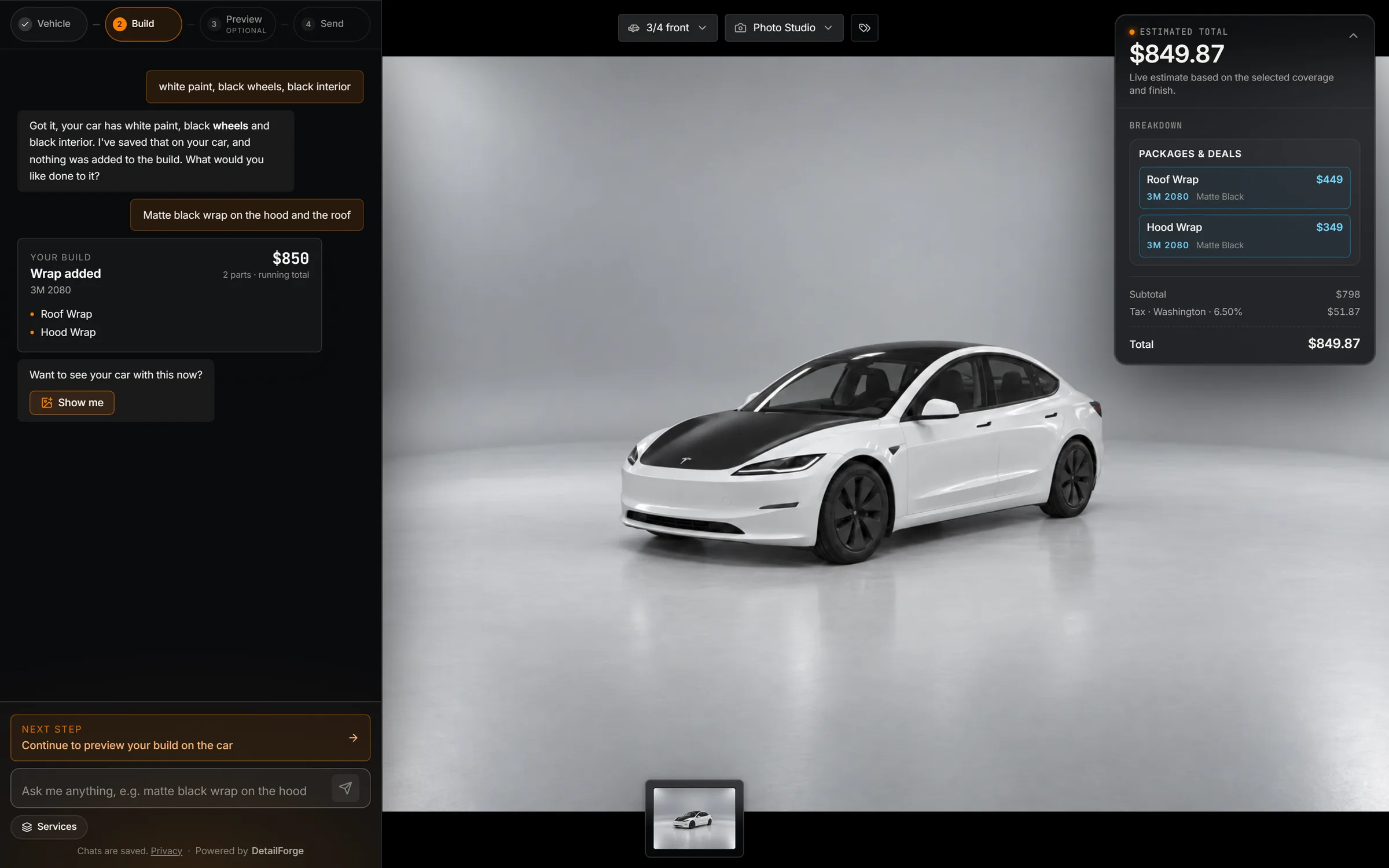The height and width of the screenshot is (868, 1389).
Task: Click the car icon in view selector
Action: coord(634,28)
